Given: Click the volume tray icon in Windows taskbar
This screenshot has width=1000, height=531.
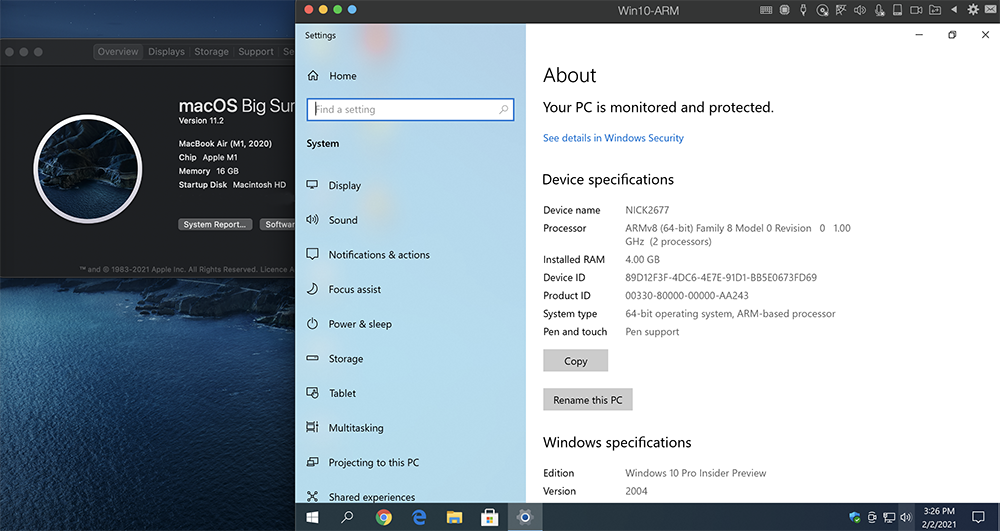Looking at the screenshot, I should [x=906, y=517].
